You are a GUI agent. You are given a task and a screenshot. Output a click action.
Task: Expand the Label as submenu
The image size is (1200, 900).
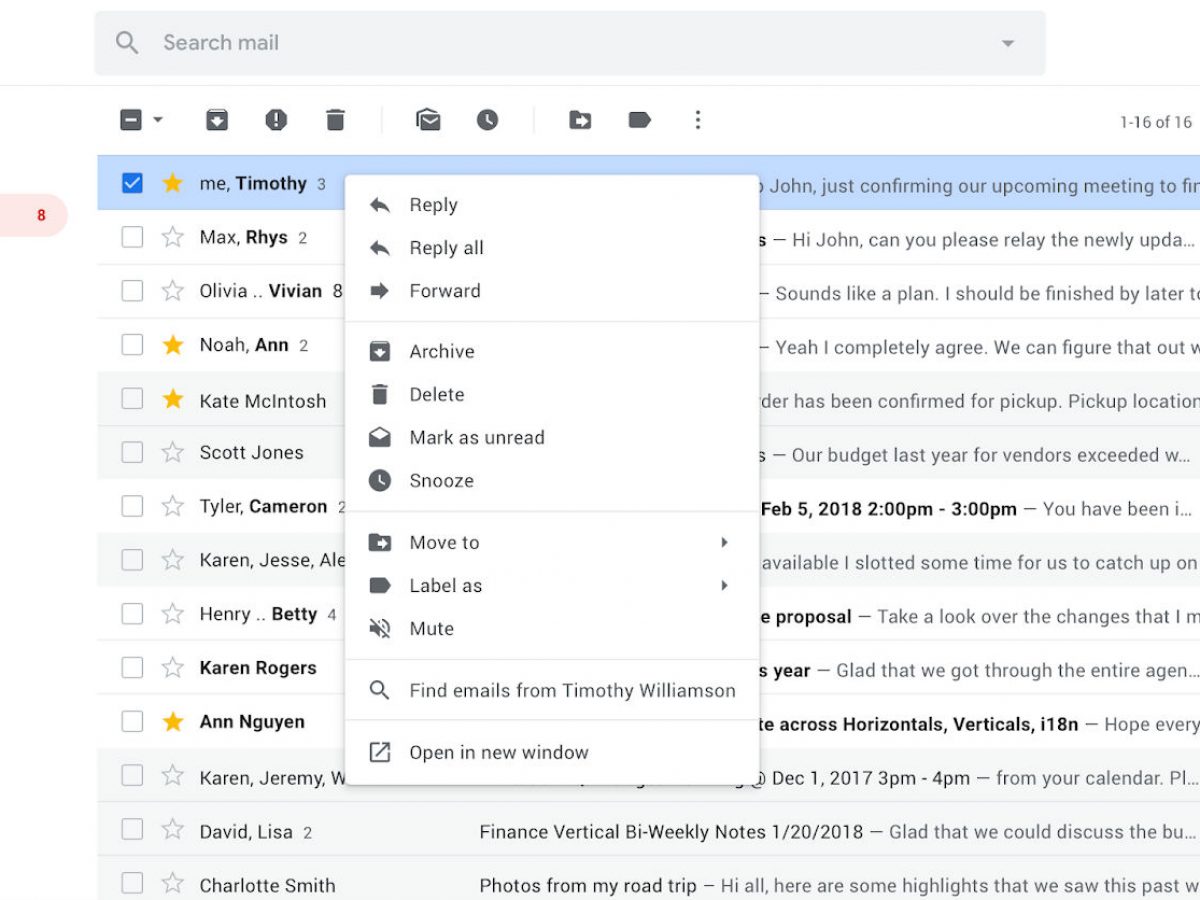point(723,586)
